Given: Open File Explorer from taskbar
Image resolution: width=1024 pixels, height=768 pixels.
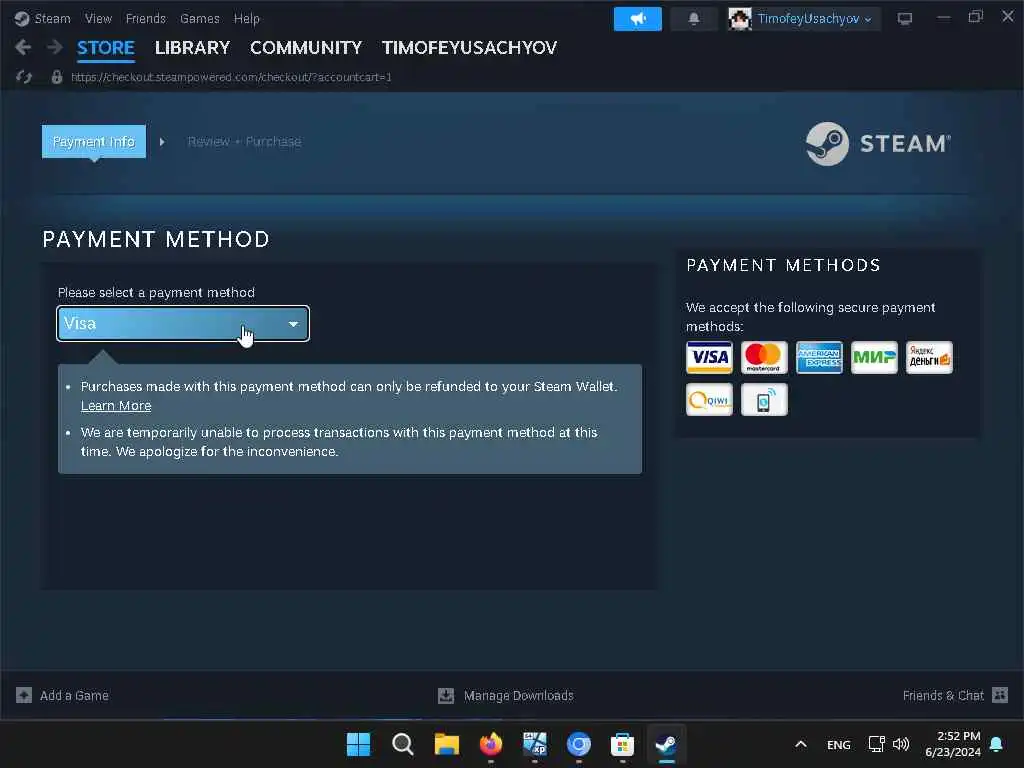Looking at the screenshot, I should click(447, 744).
